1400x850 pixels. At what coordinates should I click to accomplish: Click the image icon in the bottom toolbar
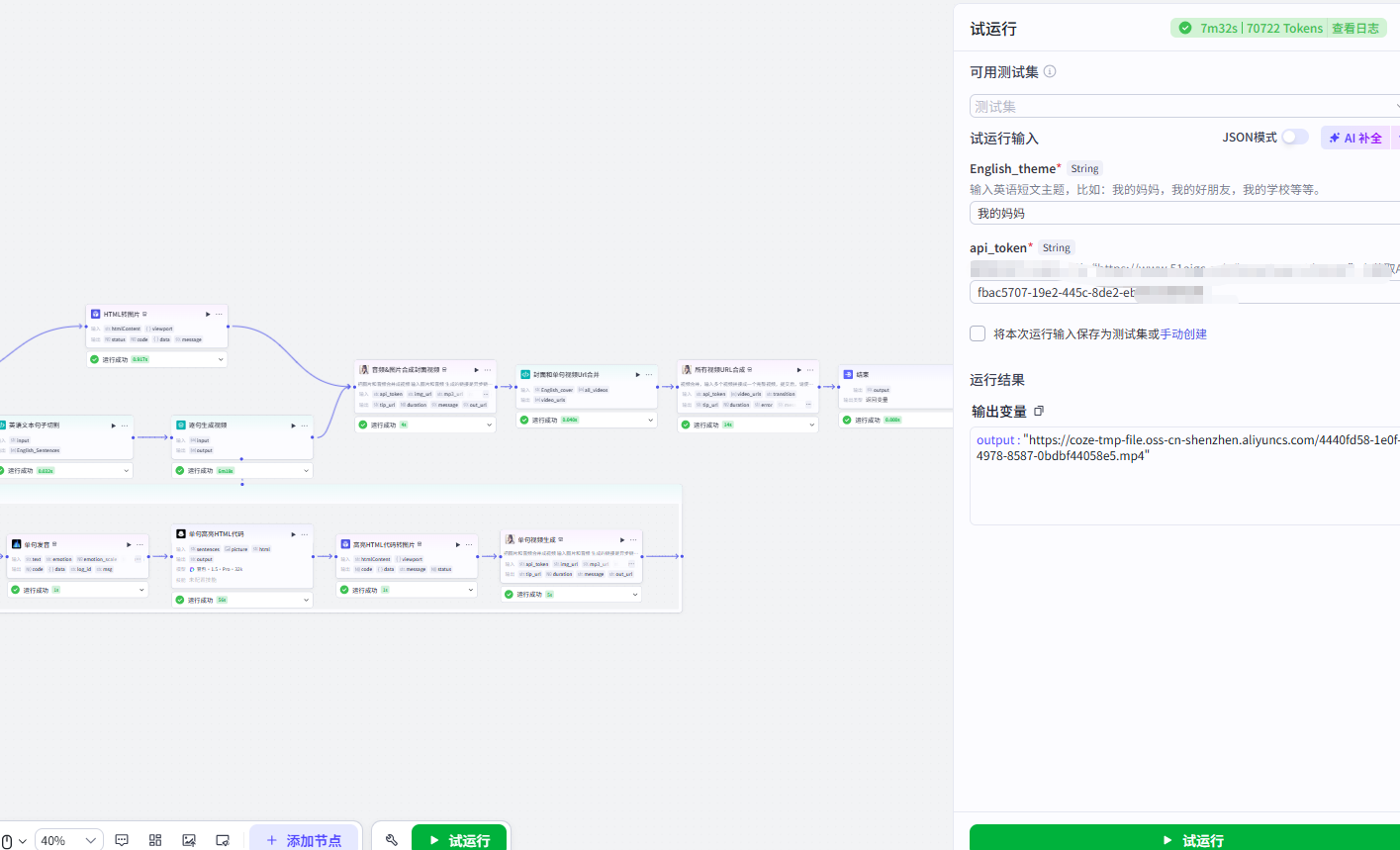point(189,840)
